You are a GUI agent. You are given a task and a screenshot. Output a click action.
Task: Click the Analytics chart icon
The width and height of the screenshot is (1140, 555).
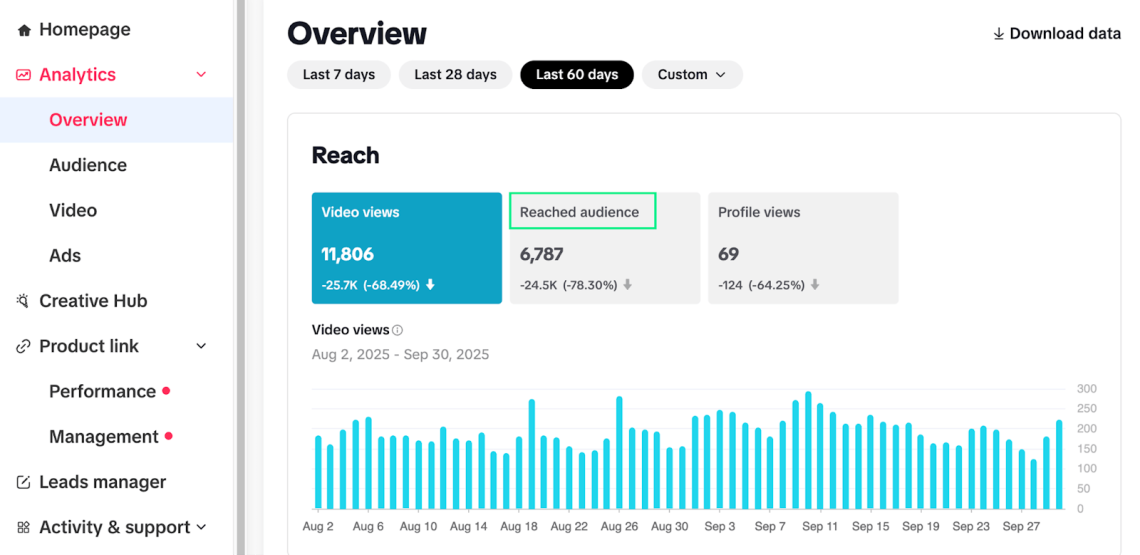click(x=24, y=75)
